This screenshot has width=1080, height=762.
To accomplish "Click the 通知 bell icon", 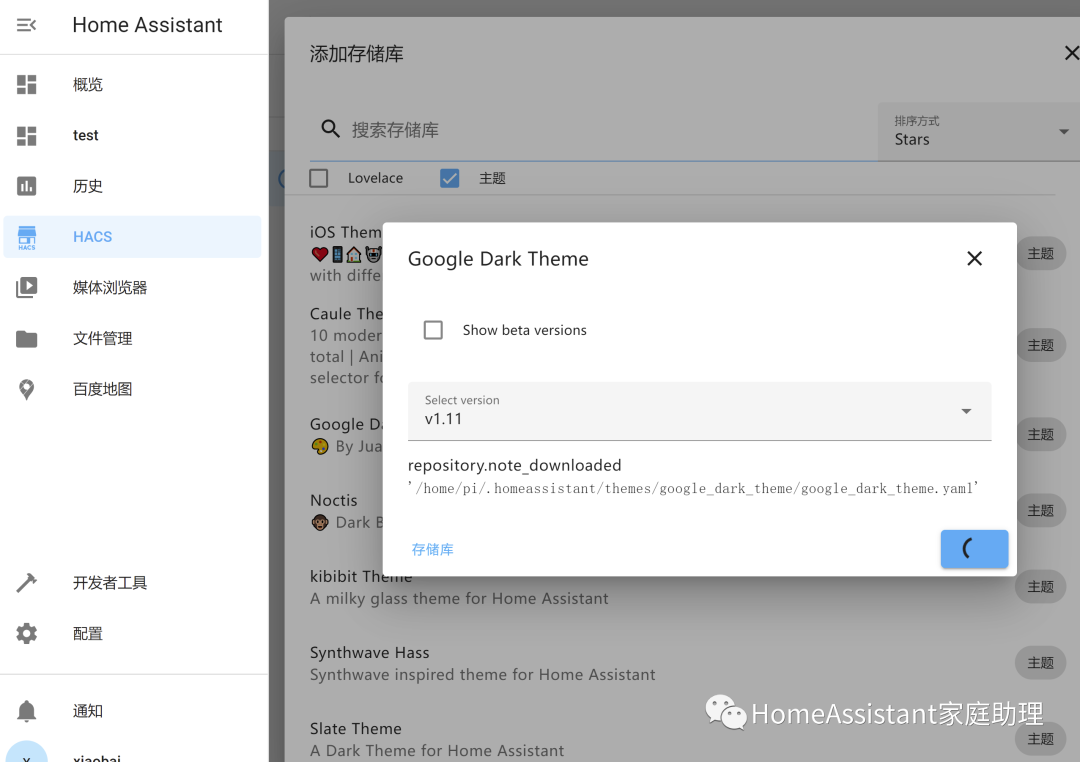I will [26, 711].
